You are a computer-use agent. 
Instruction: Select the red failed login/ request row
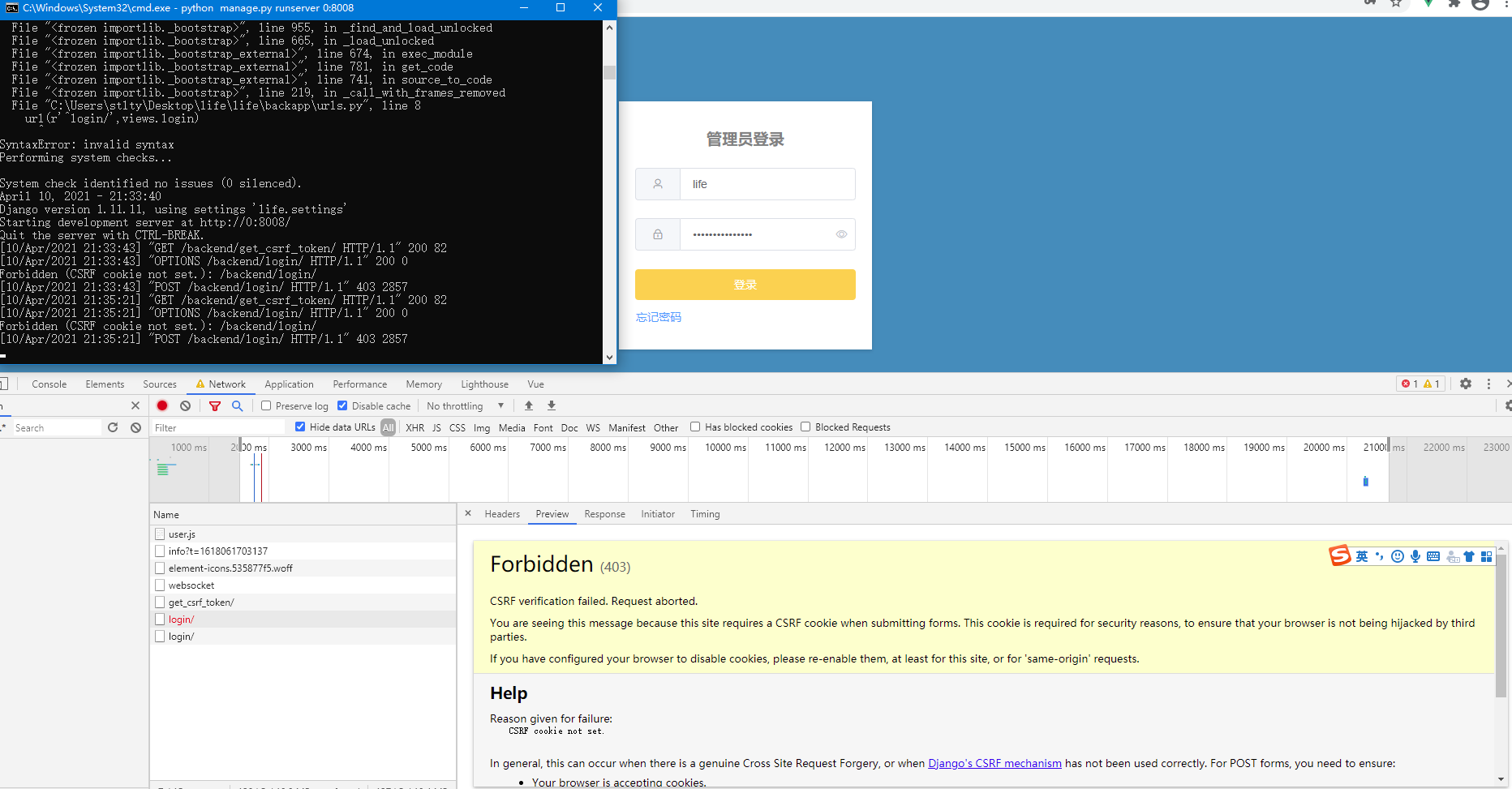click(303, 619)
